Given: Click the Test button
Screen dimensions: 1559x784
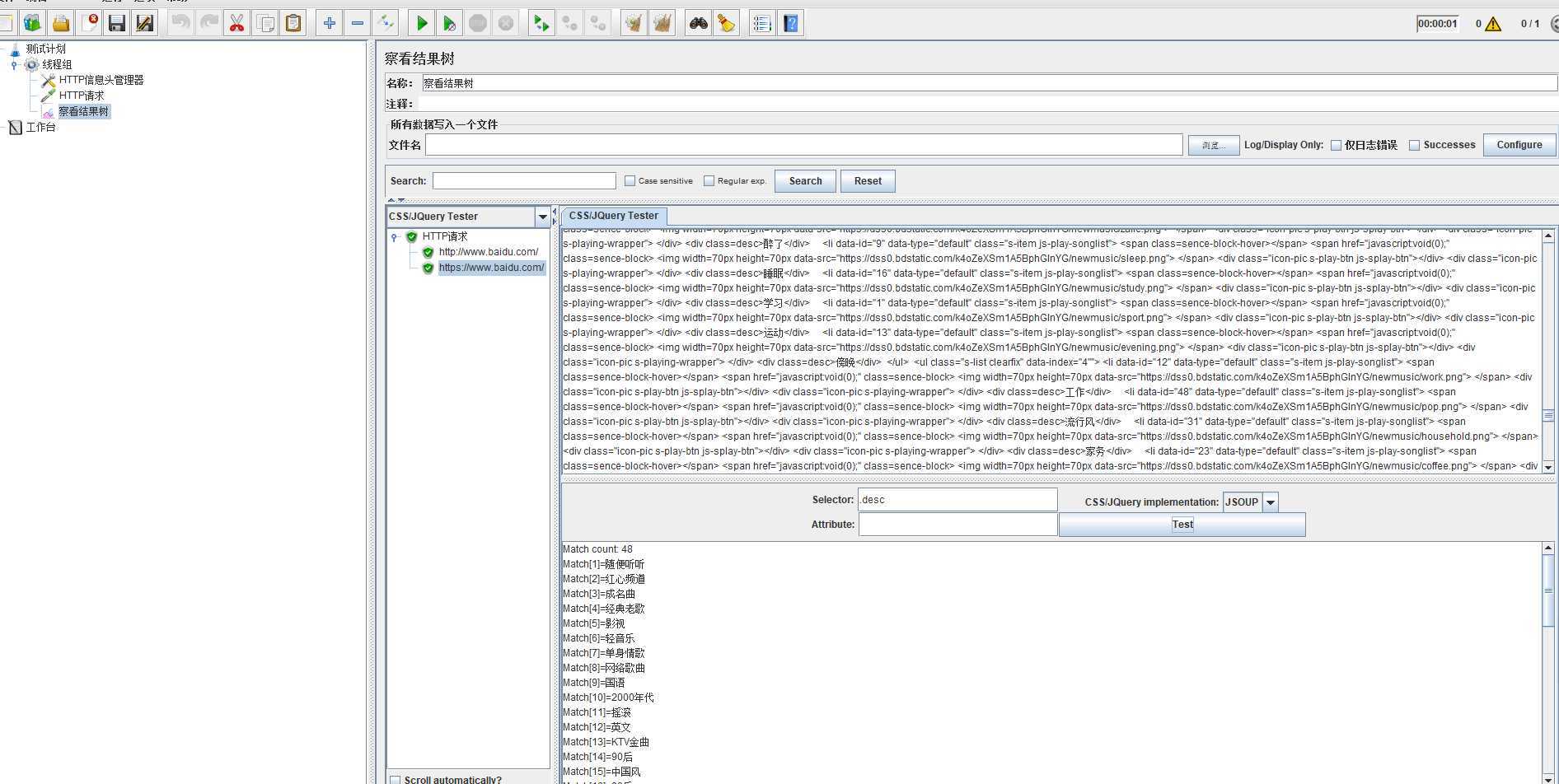Looking at the screenshot, I should [1182, 525].
